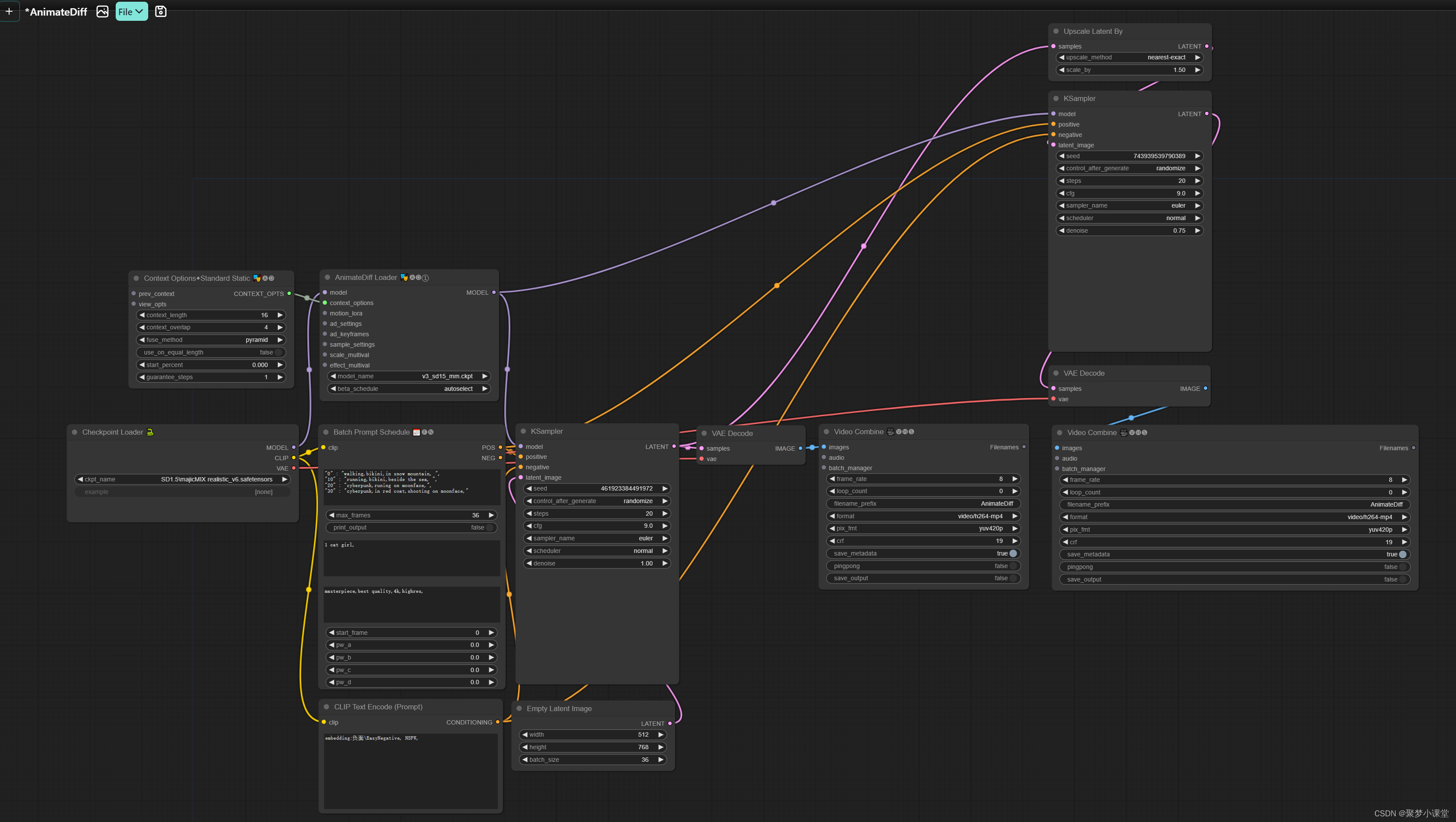
Task: Increase guarantee_steps with its right arrow
Action: coord(280,377)
